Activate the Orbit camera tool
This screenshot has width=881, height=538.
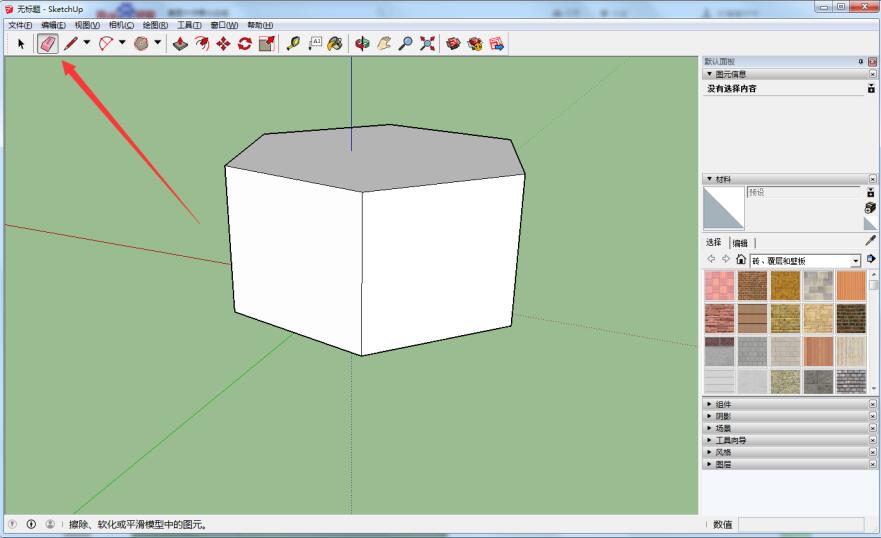point(363,43)
